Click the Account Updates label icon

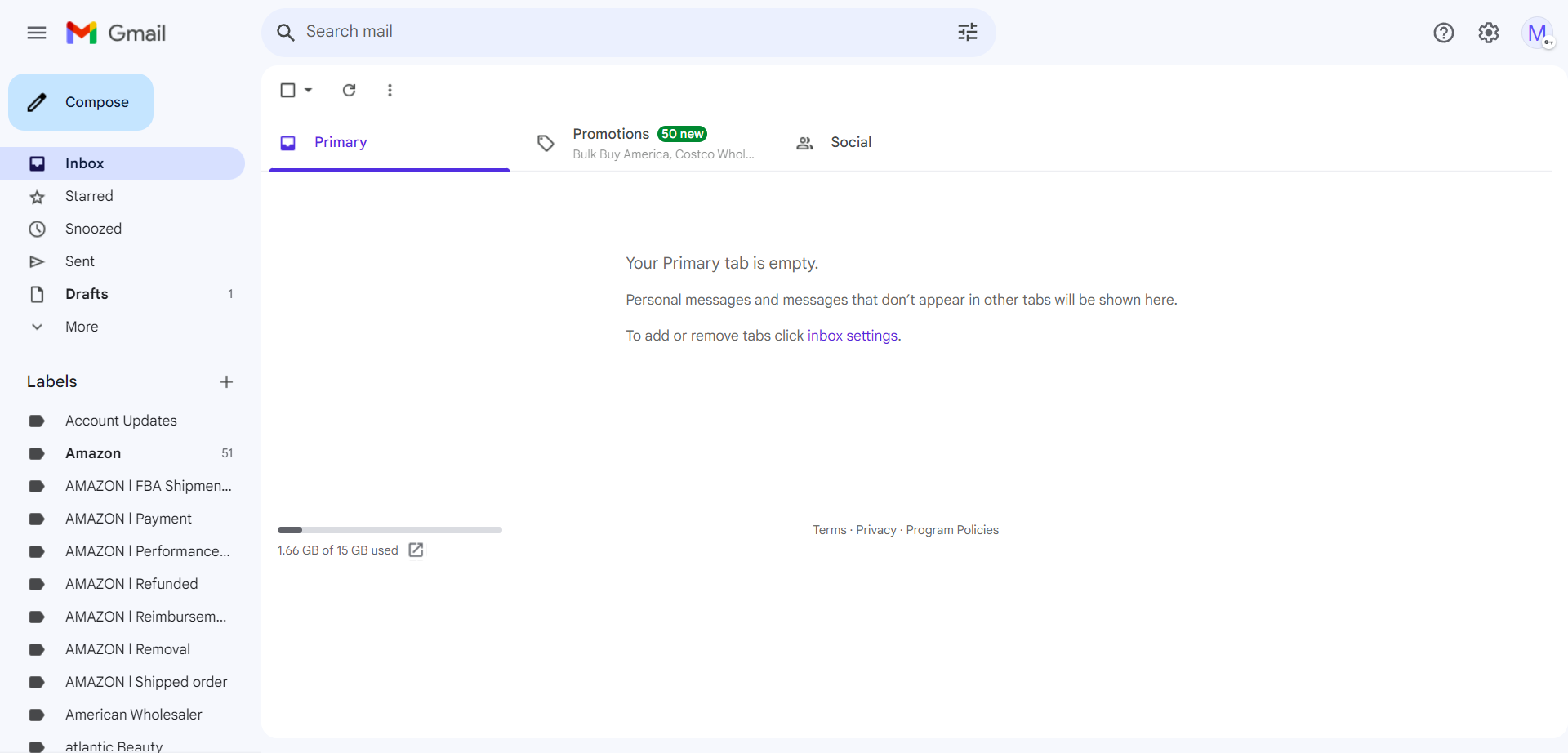pos(37,421)
